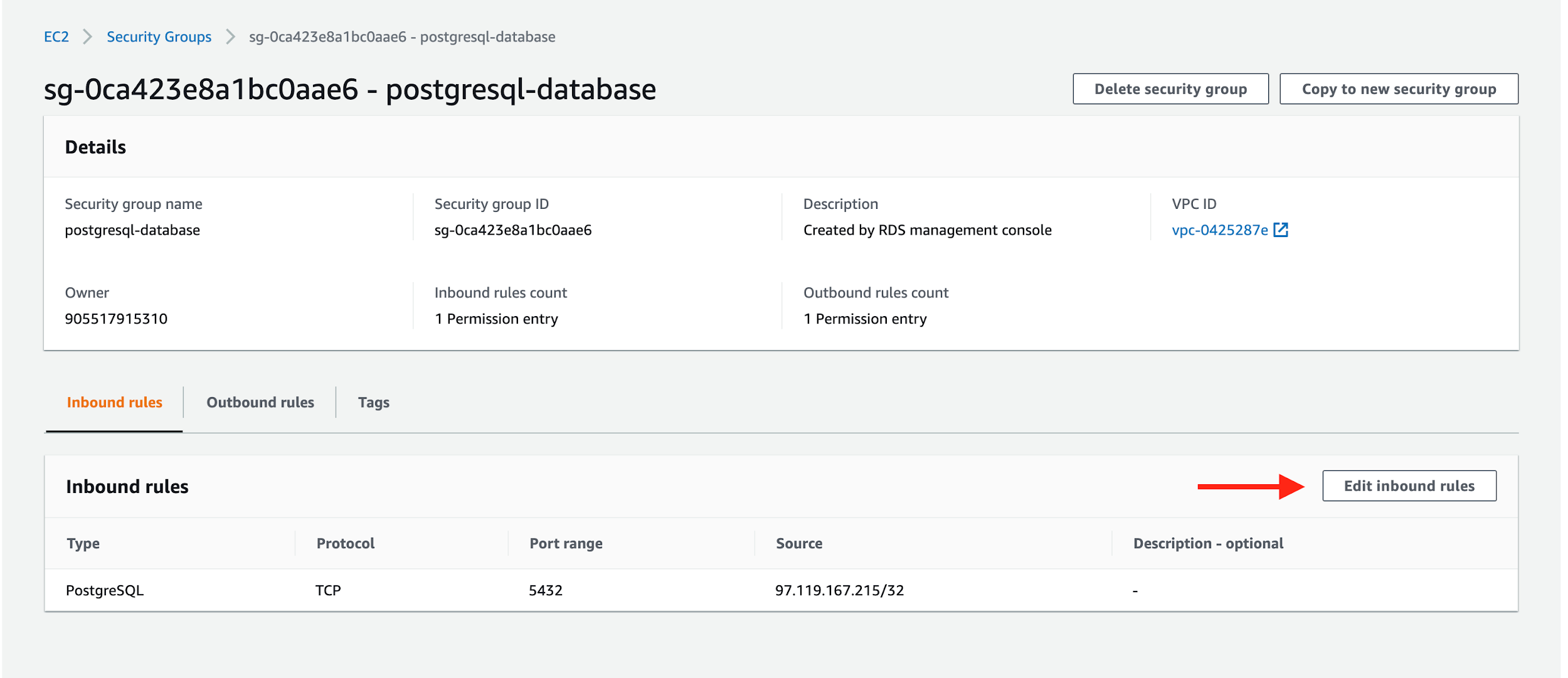Navigate to EC2 via the breadcrumb
This screenshot has width=1568, height=678.
(56, 36)
